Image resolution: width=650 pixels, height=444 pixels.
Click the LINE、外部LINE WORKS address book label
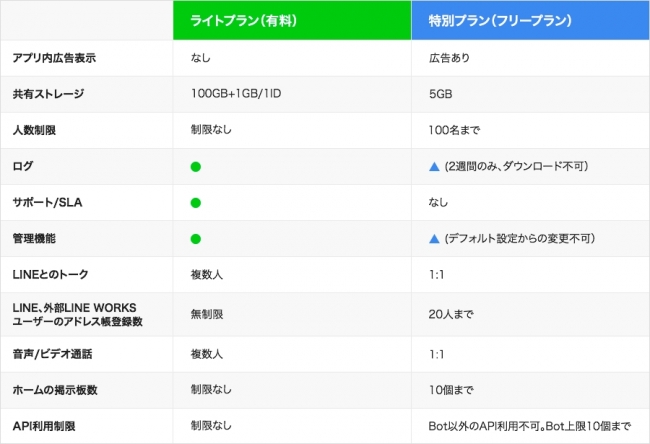(78, 314)
